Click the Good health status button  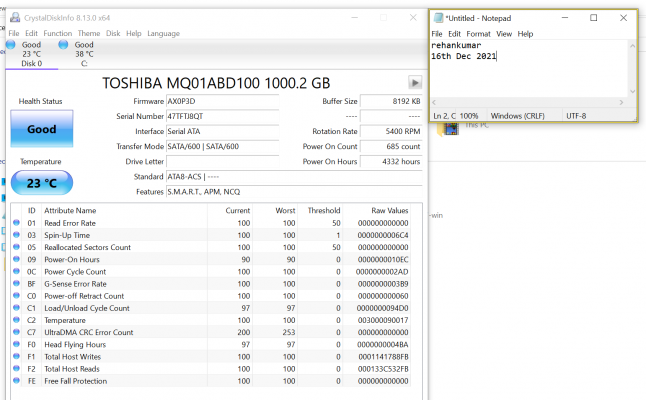42,129
